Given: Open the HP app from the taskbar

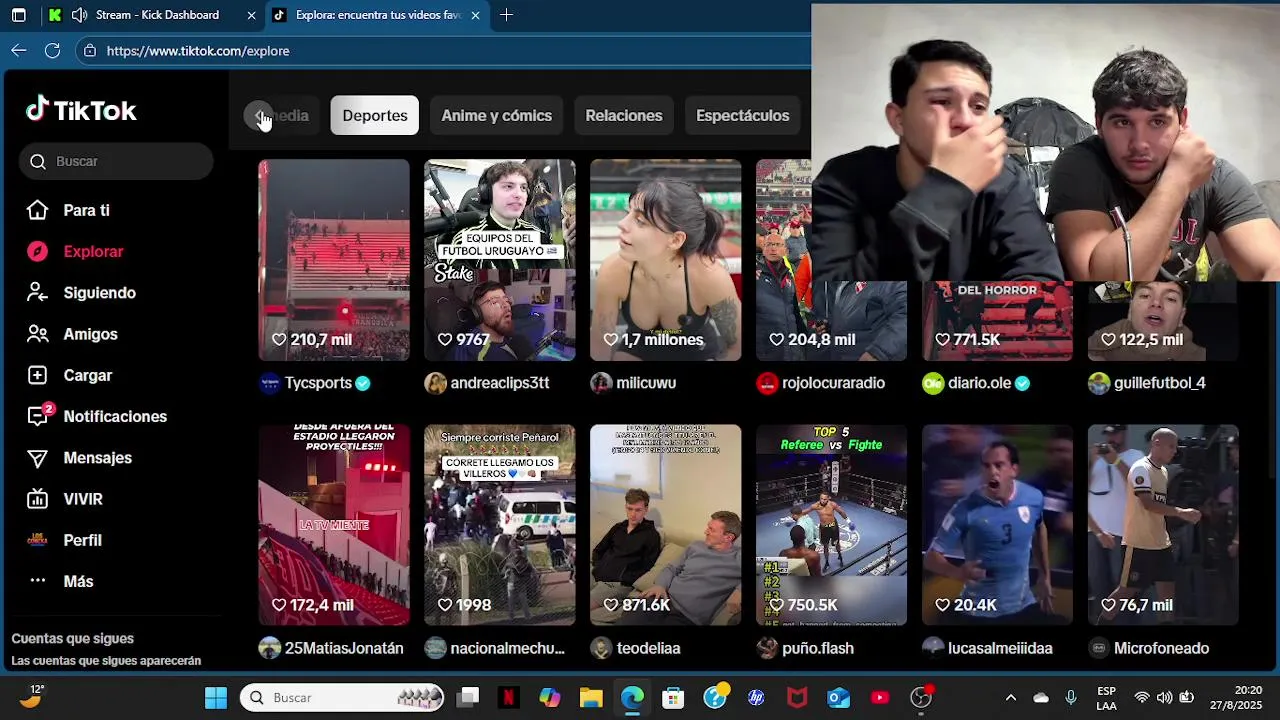Looking at the screenshot, I should 756,697.
